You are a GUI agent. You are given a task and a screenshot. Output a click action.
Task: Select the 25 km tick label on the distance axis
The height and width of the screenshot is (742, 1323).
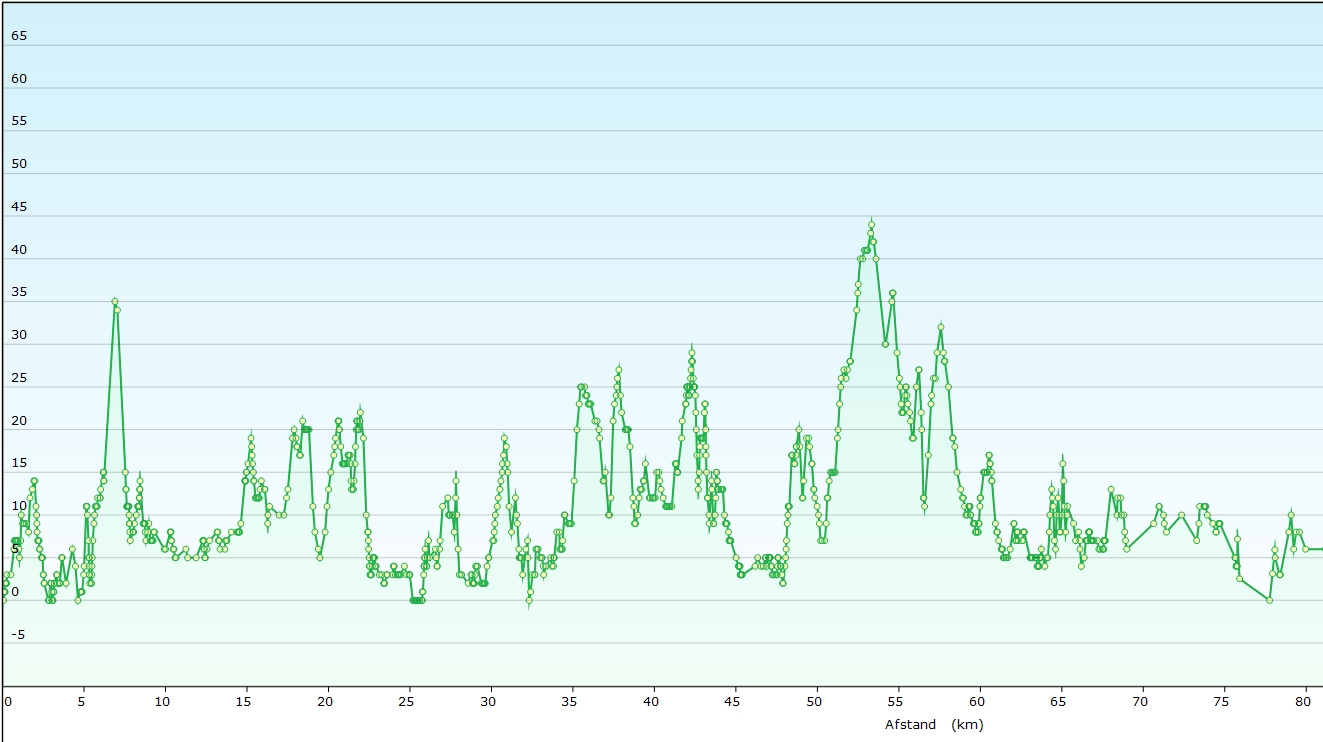tap(406, 702)
